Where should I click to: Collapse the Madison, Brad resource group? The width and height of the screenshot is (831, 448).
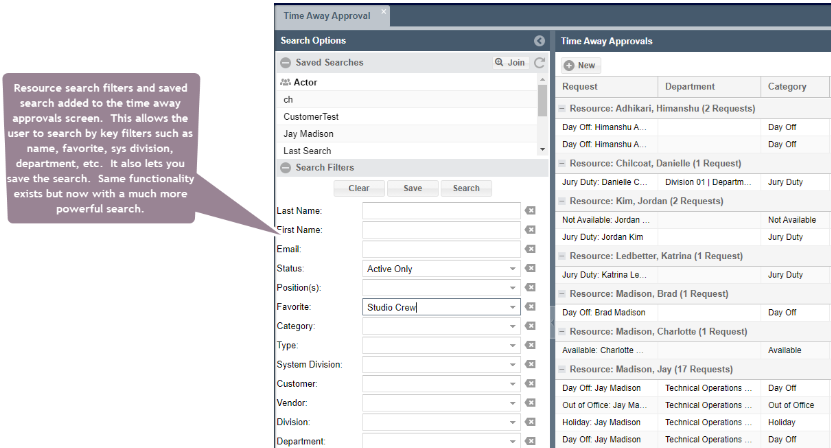click(562, 294)
